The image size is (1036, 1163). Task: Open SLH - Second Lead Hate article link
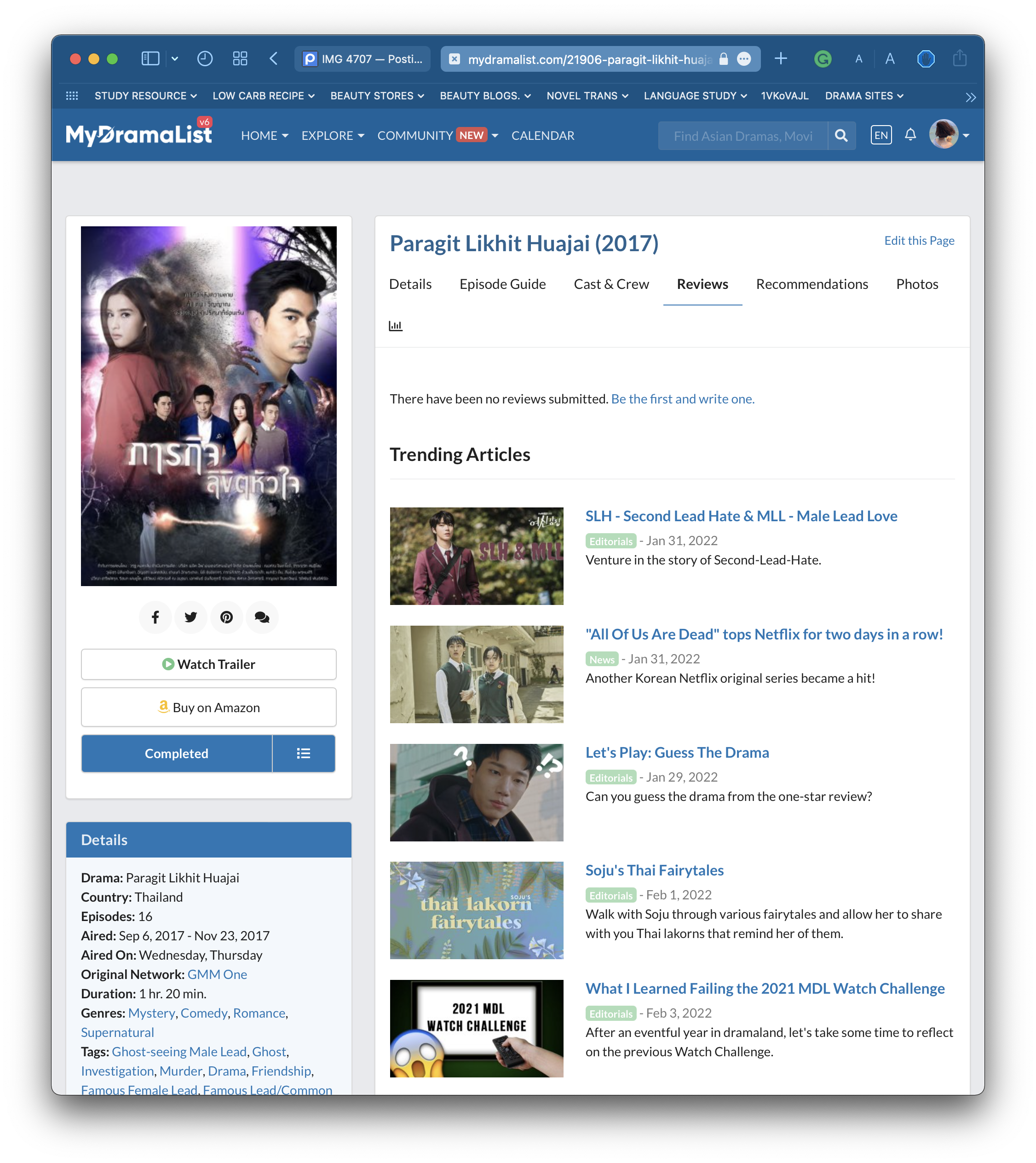[741, 516]
